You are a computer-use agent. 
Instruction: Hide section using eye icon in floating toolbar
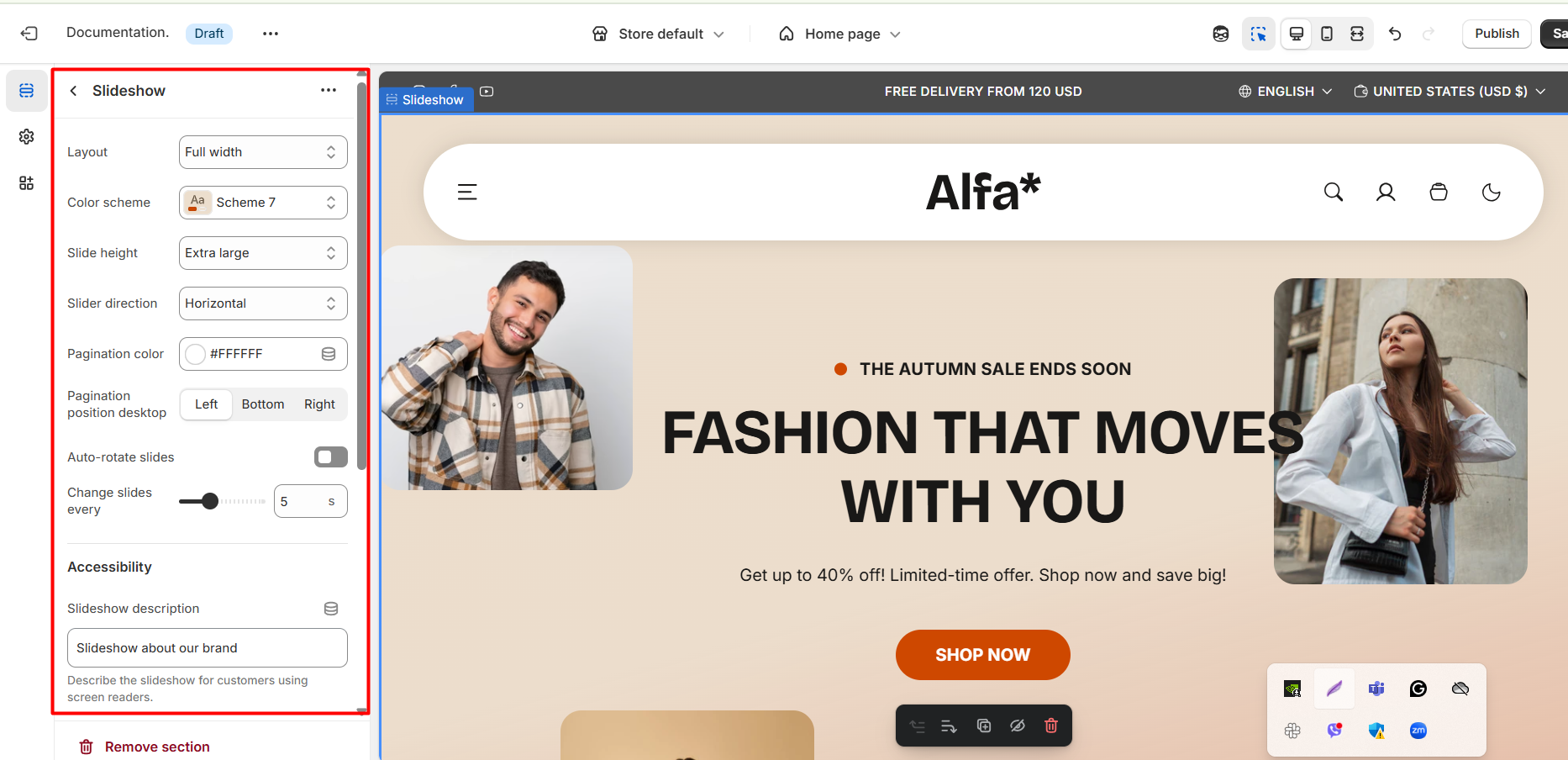(1018, 726)
